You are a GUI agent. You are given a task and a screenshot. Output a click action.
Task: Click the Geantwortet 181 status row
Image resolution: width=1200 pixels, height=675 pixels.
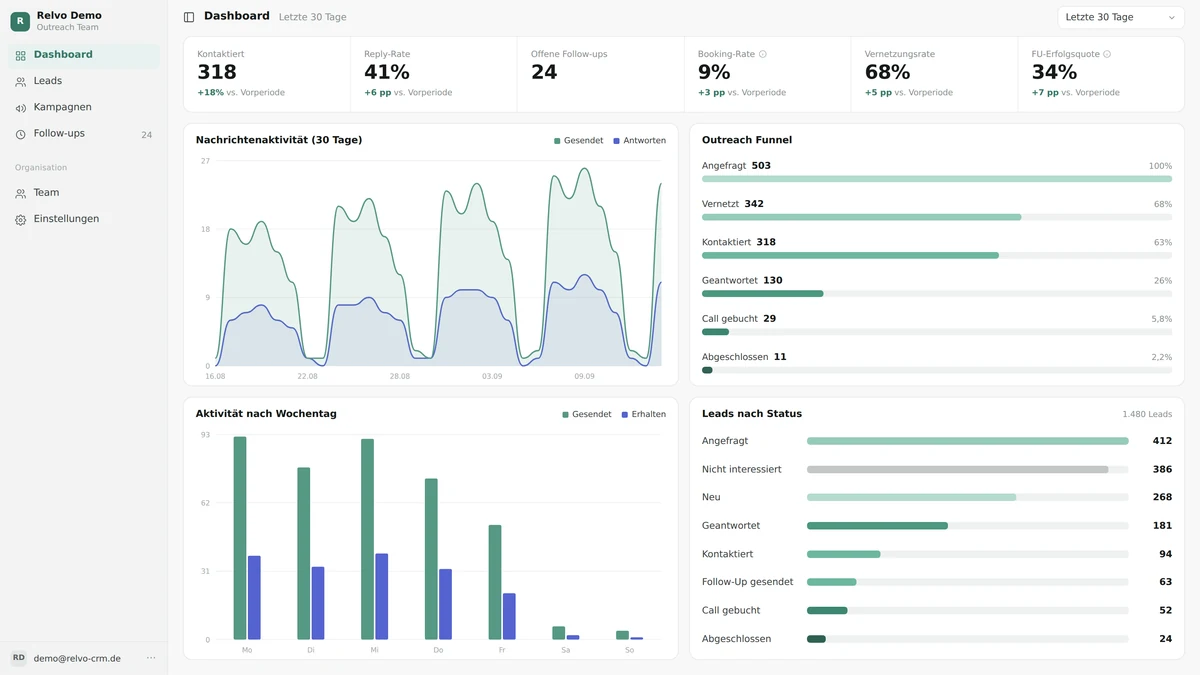point(937,525)
